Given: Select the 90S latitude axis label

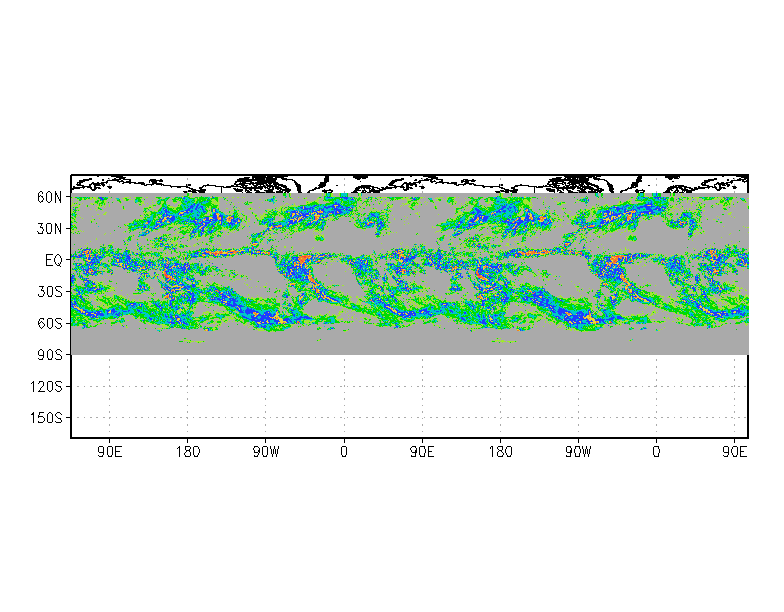Looking at the screenshot, I should pos(50,354).
